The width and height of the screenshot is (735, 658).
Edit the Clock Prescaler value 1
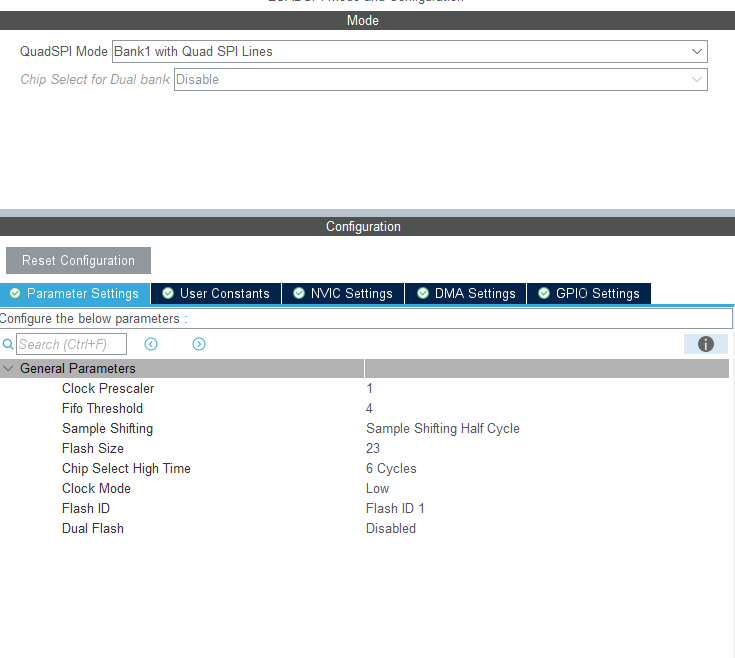(369, 389)
